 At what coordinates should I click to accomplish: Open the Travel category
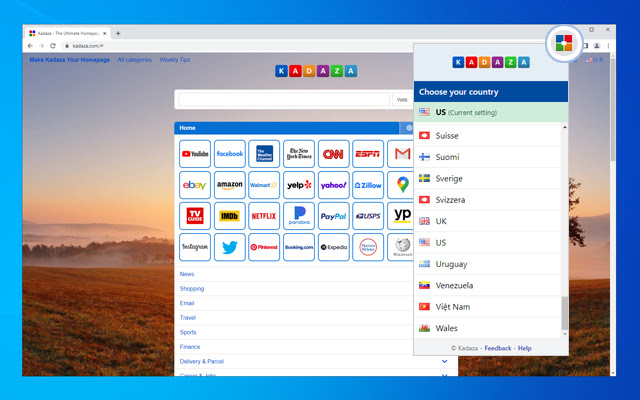coord(188,318)
